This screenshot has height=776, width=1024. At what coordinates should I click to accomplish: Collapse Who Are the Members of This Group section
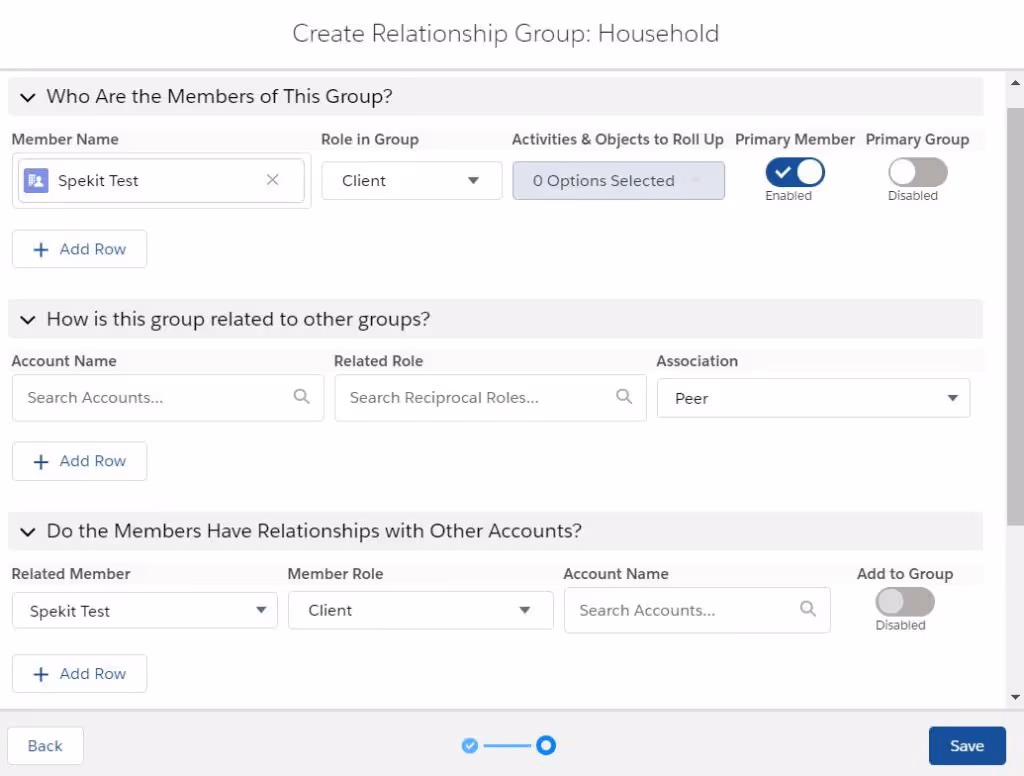(x=27, y=97)
